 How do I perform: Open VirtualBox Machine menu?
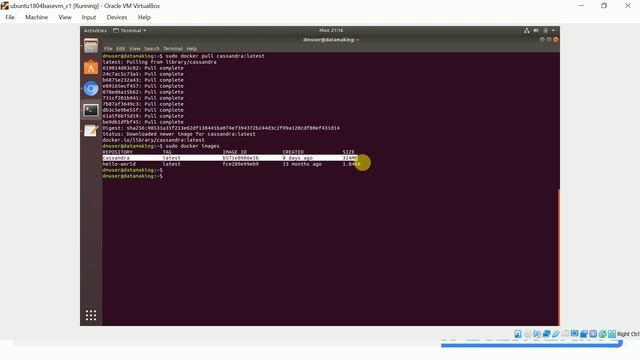pyautogui.click(x=36, y=17)
